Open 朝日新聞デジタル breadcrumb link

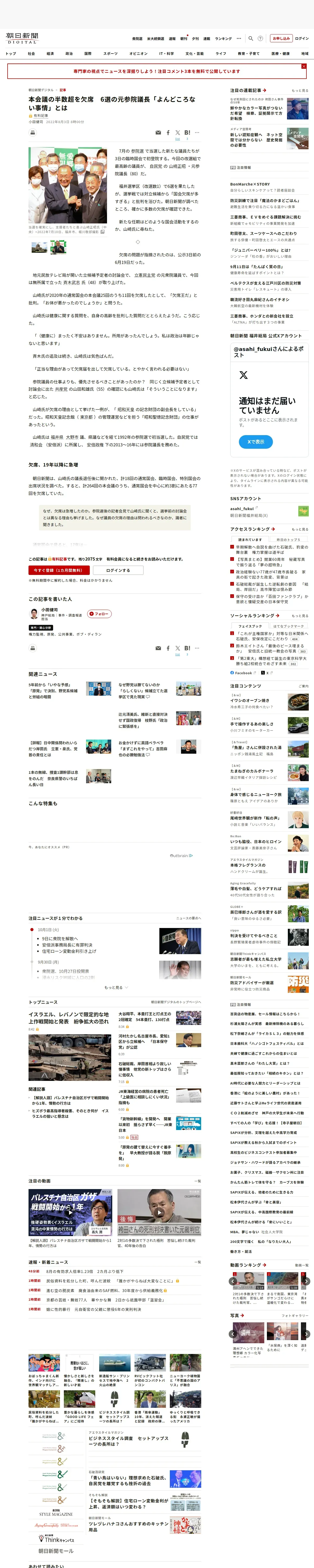click(40, 90)
